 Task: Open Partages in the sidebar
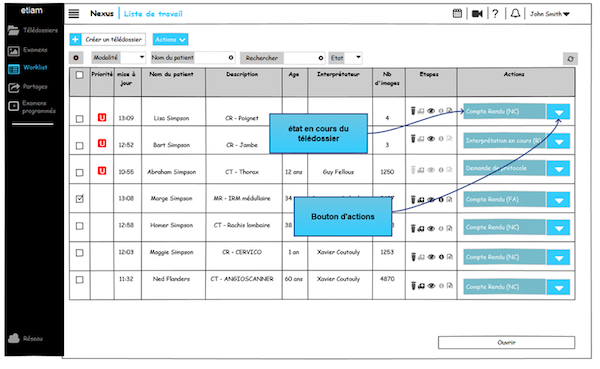pyautogui.click(x=28, y=87)
